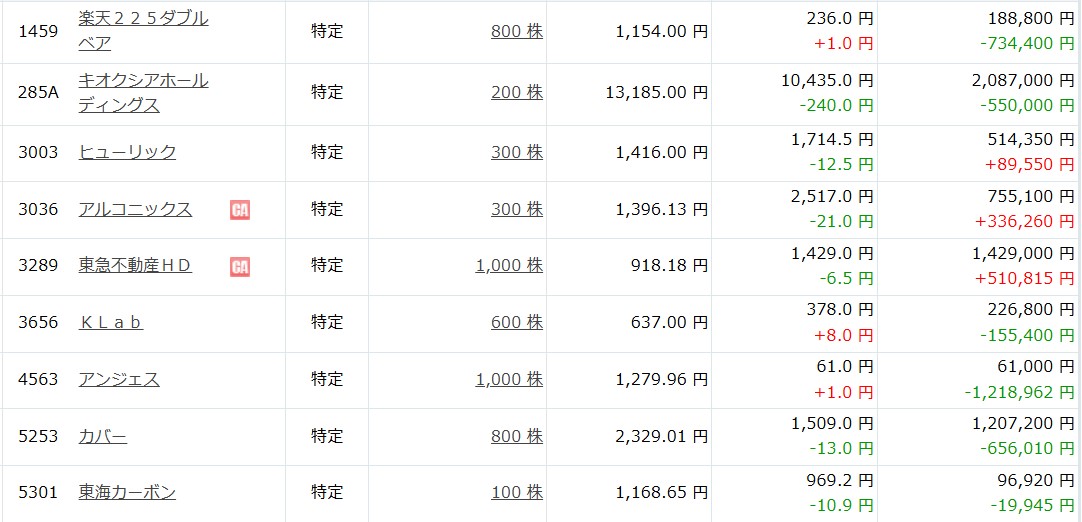Click the アンジェス stock name
1082x522 pixels.
click(x=119, y=379)
